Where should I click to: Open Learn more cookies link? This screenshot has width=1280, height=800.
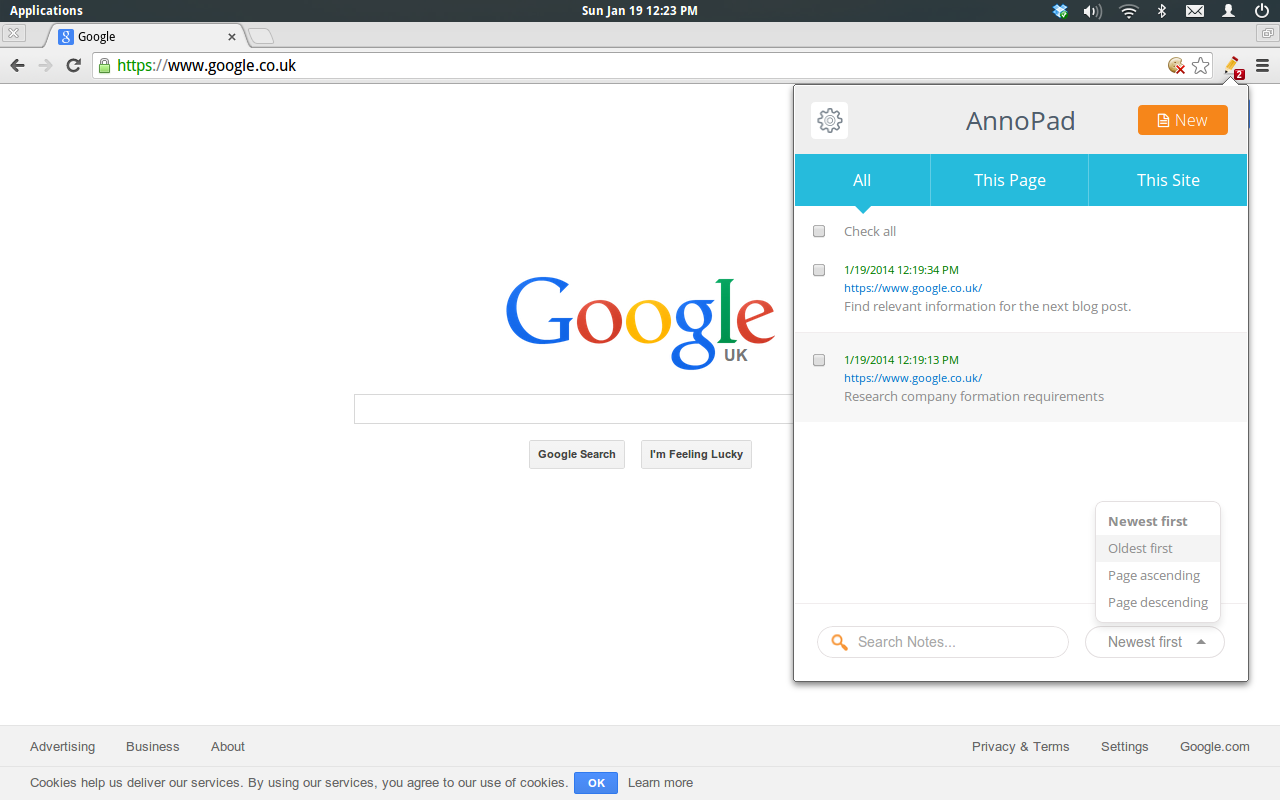[x=660, y=783]
